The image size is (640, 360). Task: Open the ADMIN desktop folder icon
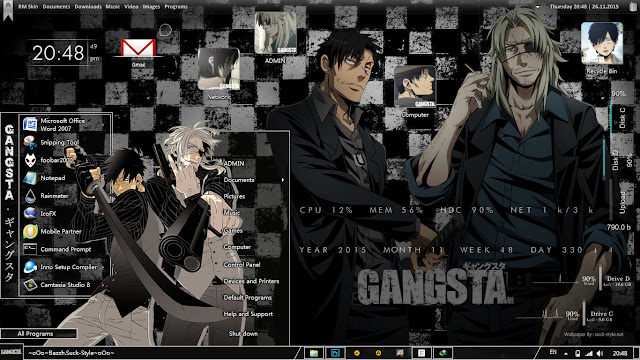pos(275,33)
